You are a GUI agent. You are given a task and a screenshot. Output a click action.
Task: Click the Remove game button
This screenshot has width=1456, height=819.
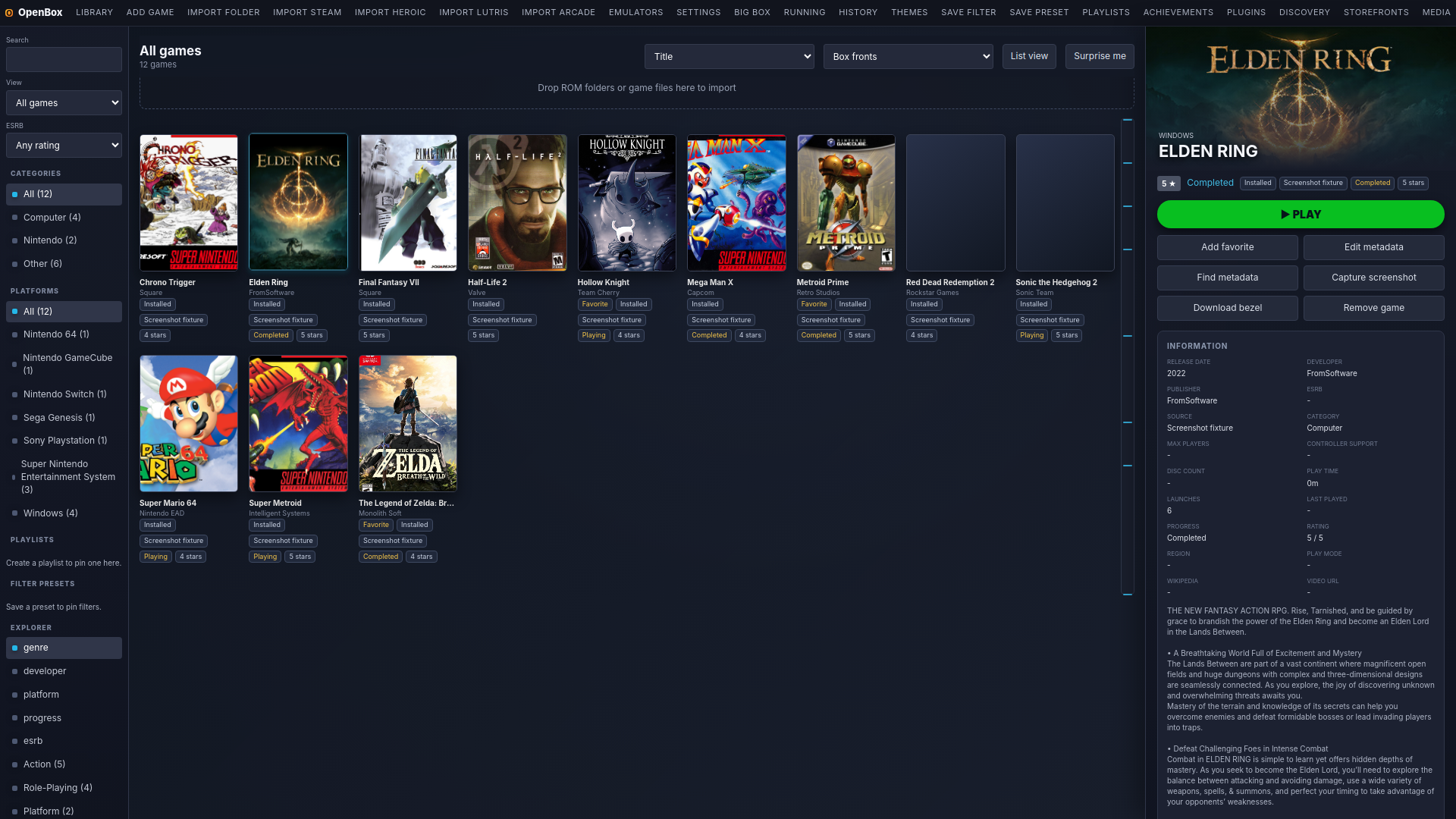pos(1374,308)
